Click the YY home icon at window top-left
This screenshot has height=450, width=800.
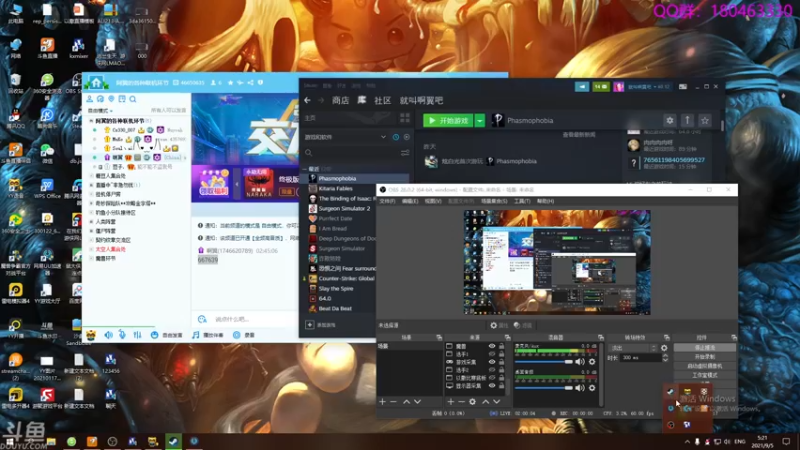(96, 82)
